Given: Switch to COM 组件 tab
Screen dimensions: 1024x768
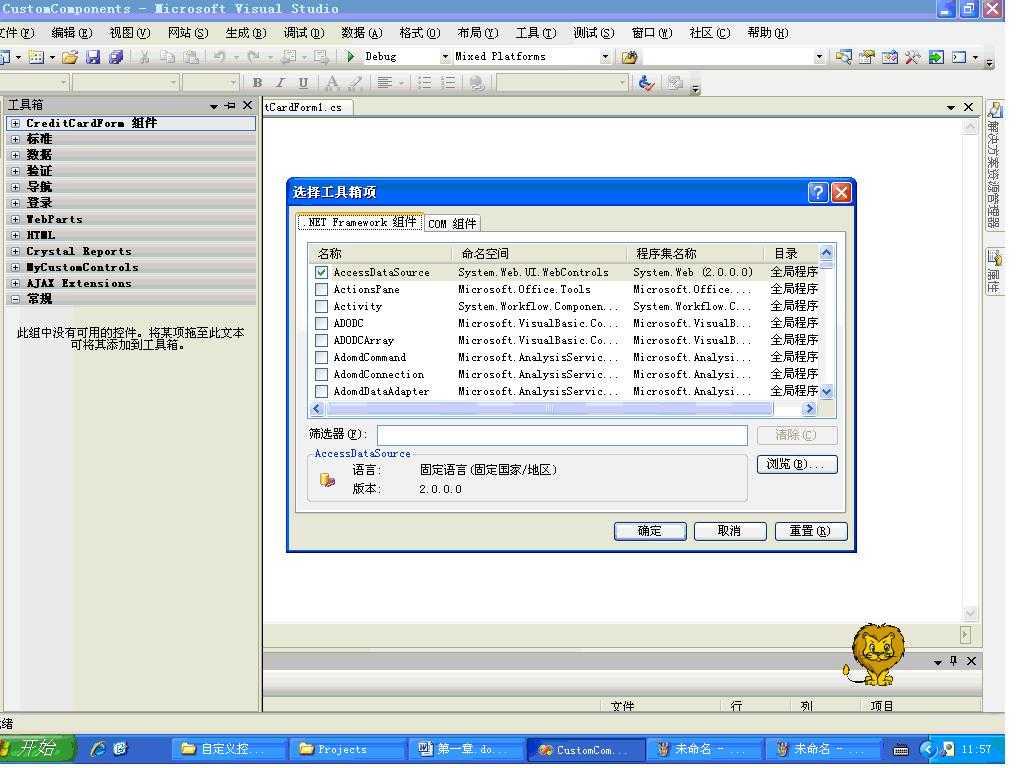Looking at the screenshot, I should pyautogui.click(x=452, y=223).
